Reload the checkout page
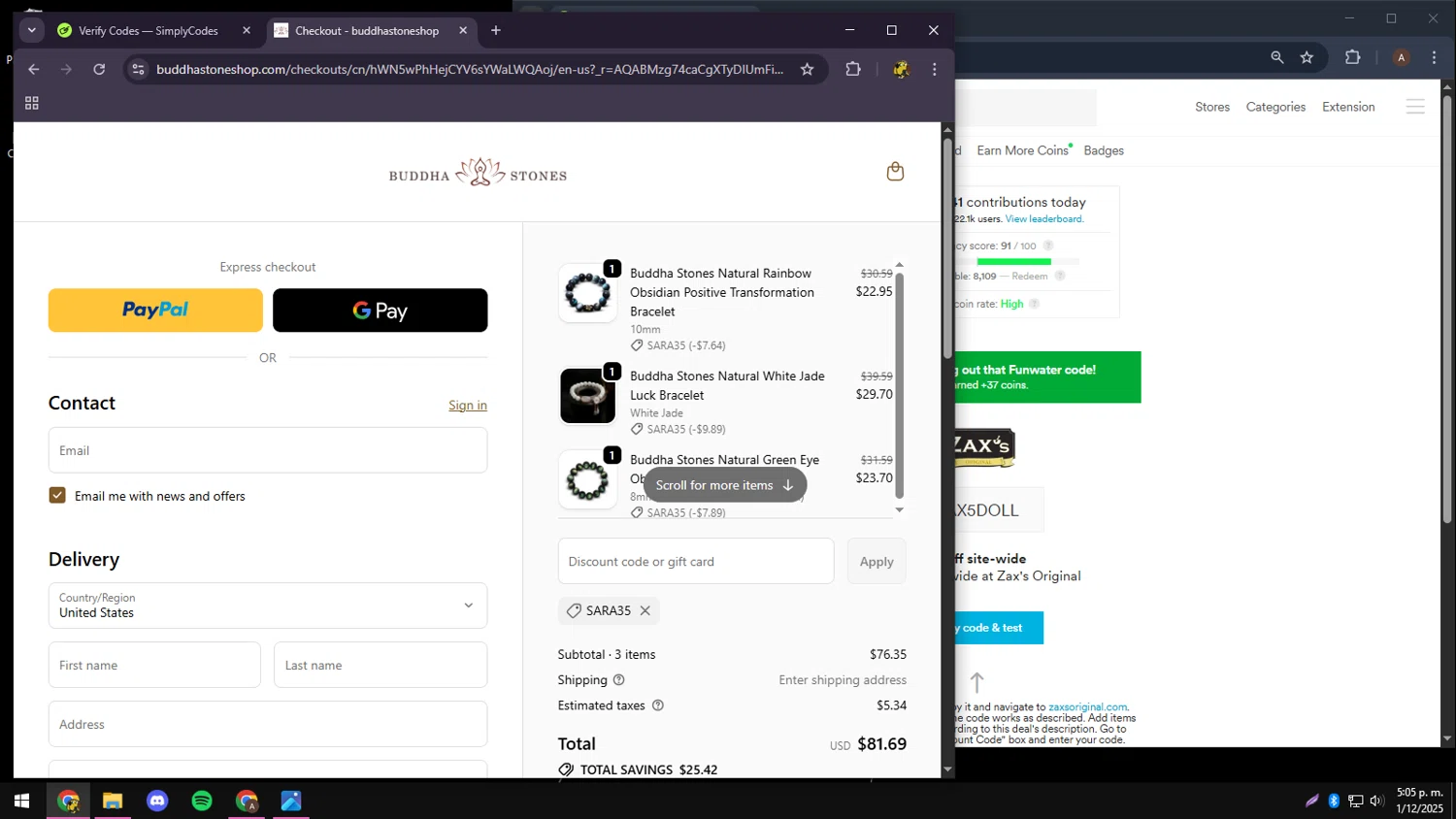This screenshot has width=1456, height=819. (x=99, y=69)
